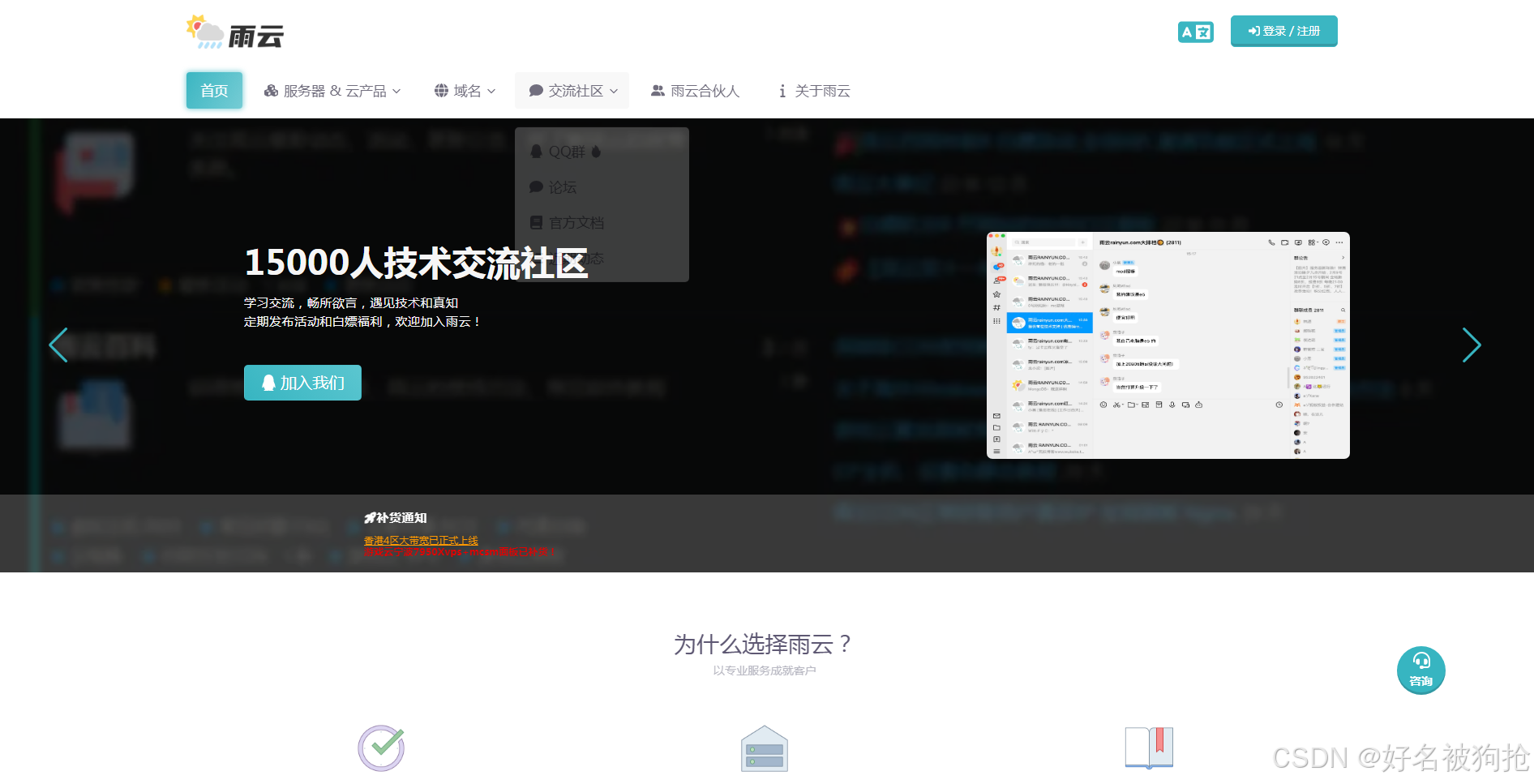Choose 官方文档 in the dropdown list
1534x784 pixels.
pyautogui.click(x=567, y=223)
